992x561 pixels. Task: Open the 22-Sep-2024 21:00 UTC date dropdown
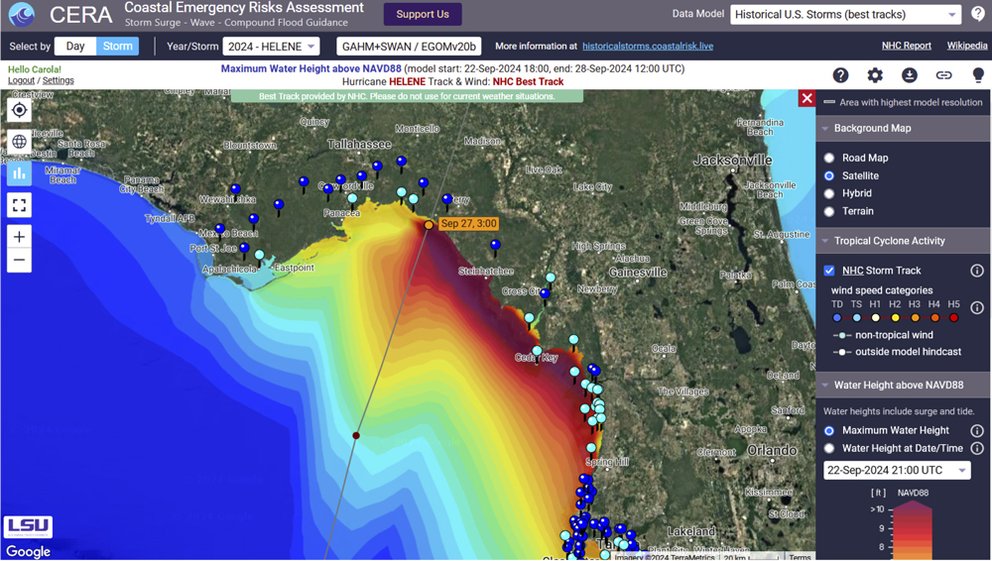click(x=896, y=470)
